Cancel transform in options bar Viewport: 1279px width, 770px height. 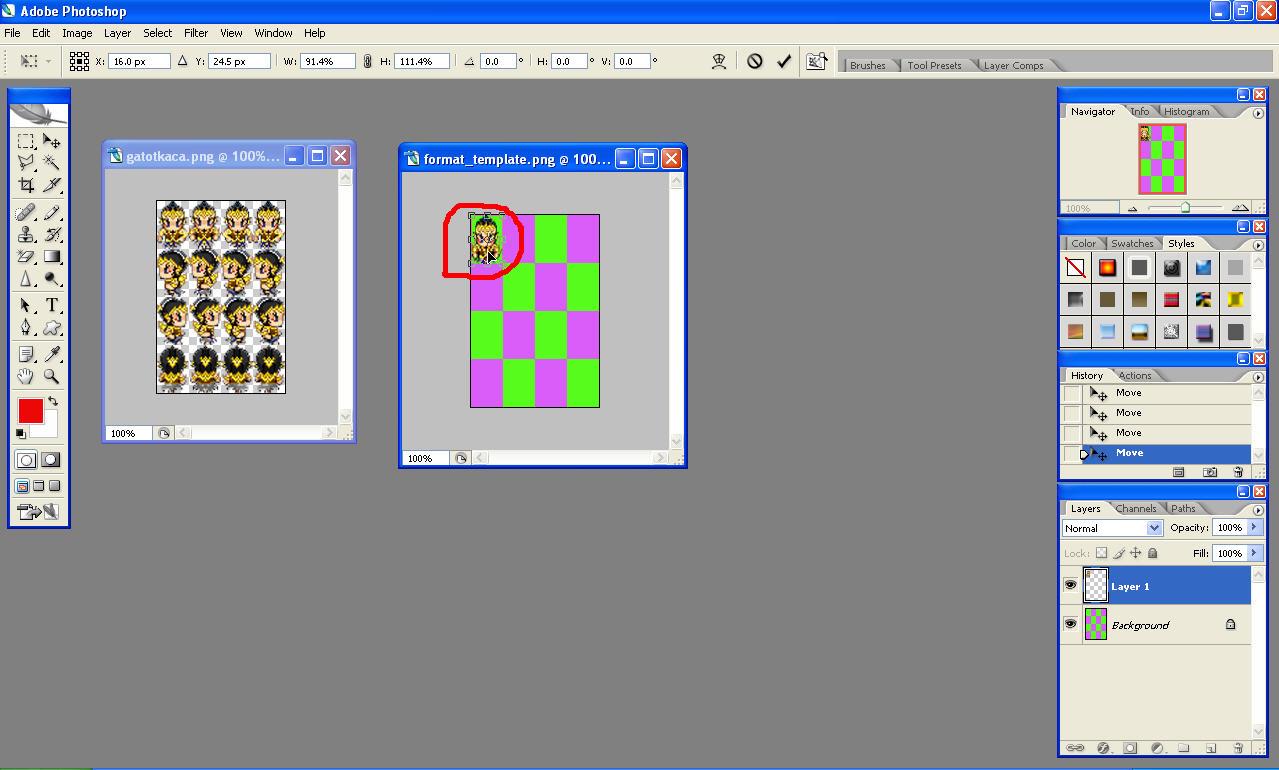click(x=755, y=61)
